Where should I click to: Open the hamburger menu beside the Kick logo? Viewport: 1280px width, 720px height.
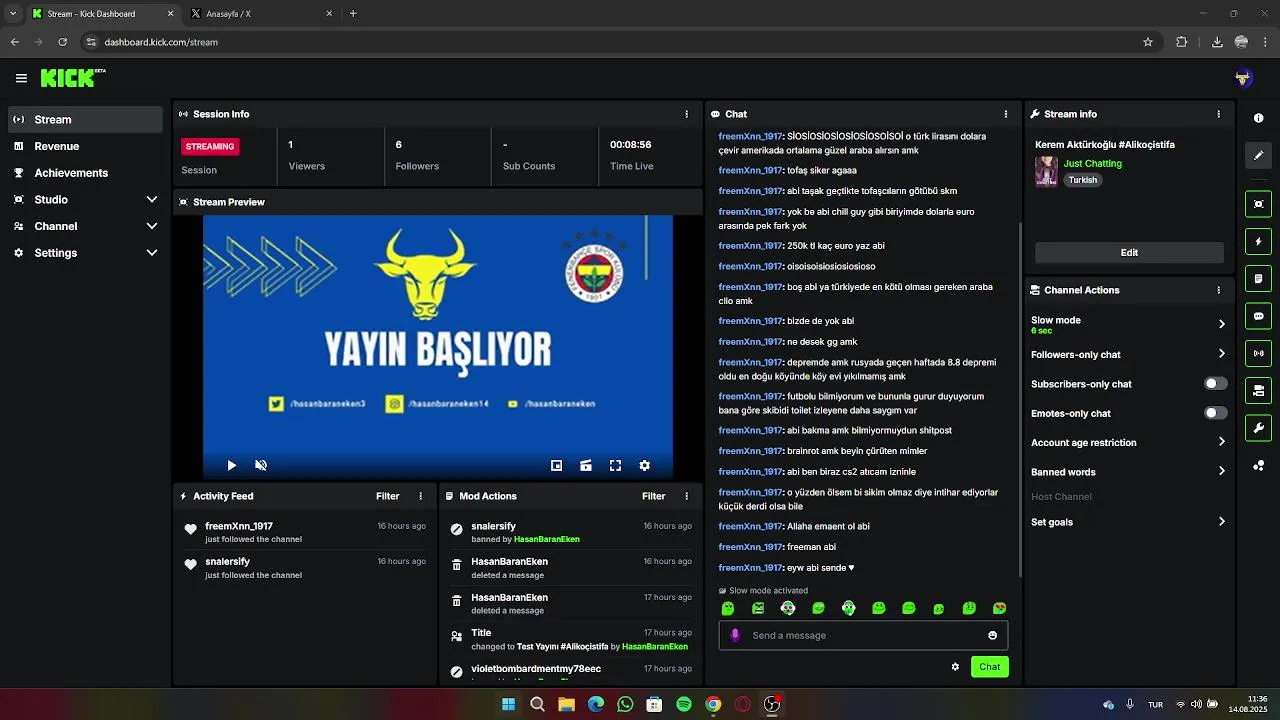pyautogui.click(x=21, y=78)
